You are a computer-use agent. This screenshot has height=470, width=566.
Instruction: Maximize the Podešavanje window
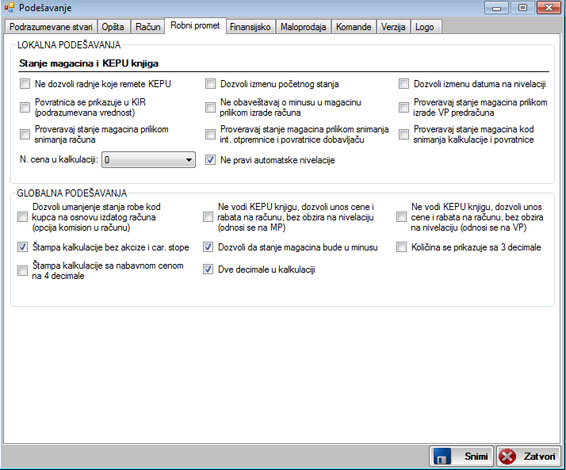pos(522,8)
